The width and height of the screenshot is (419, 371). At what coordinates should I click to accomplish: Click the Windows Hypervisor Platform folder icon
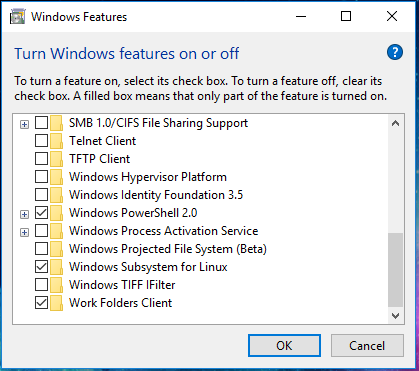click(57, 177)
